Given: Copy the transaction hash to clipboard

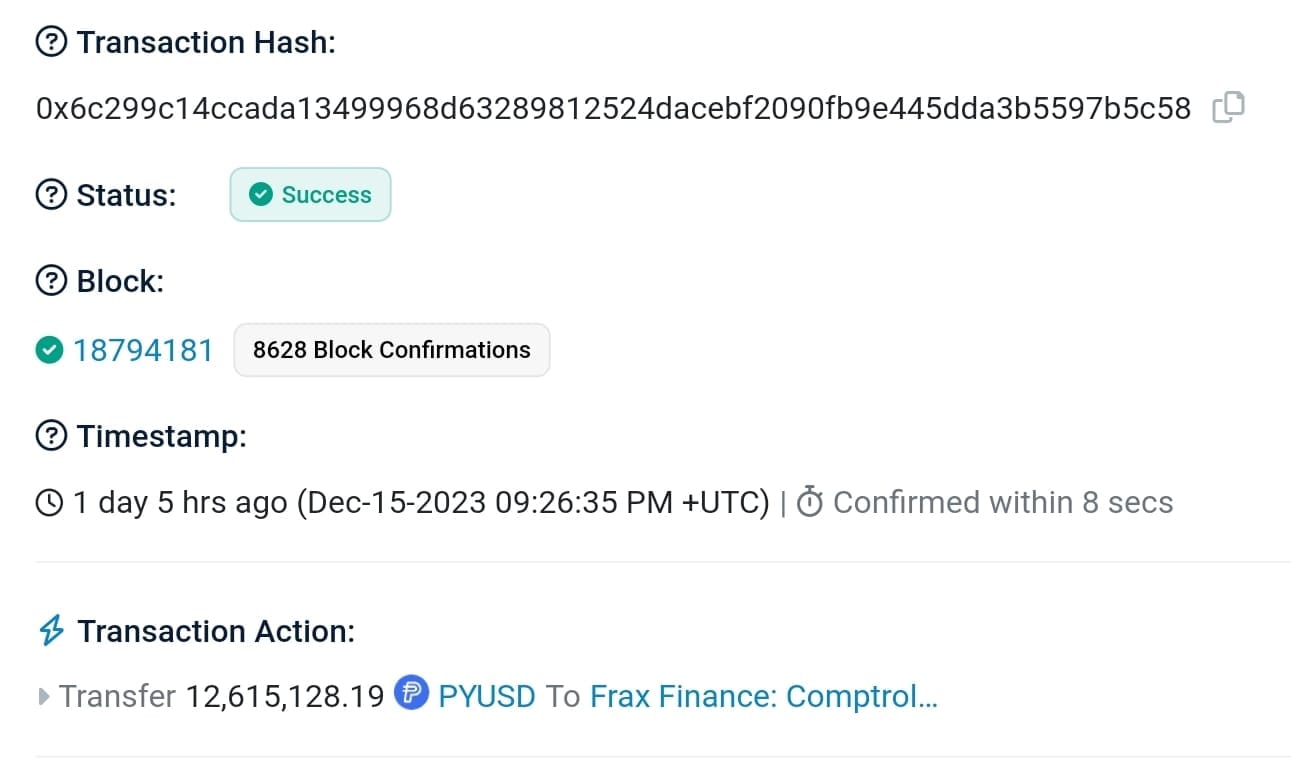Looking at the screenshot, I should (x=1227, y=107).
